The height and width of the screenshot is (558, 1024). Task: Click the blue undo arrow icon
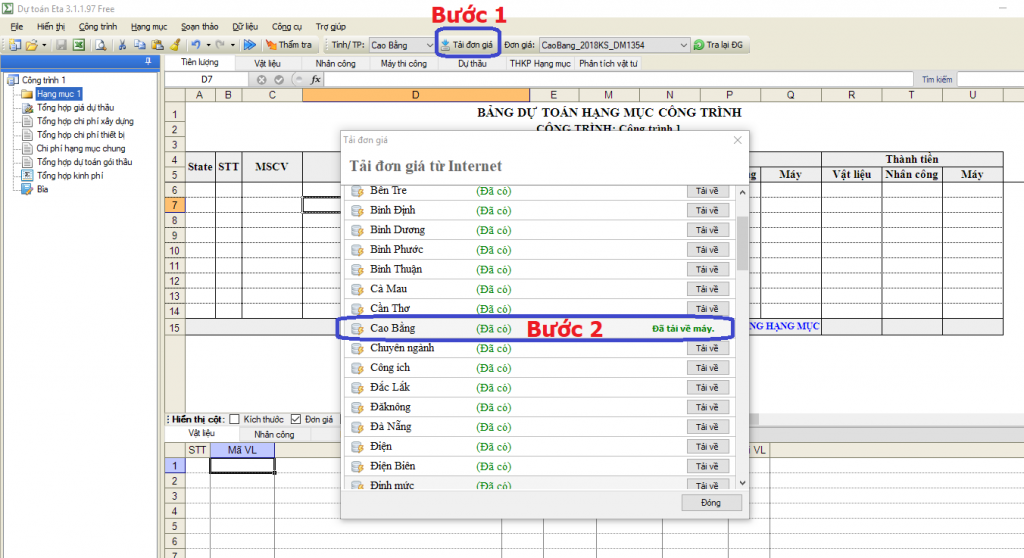click(195, 45)
